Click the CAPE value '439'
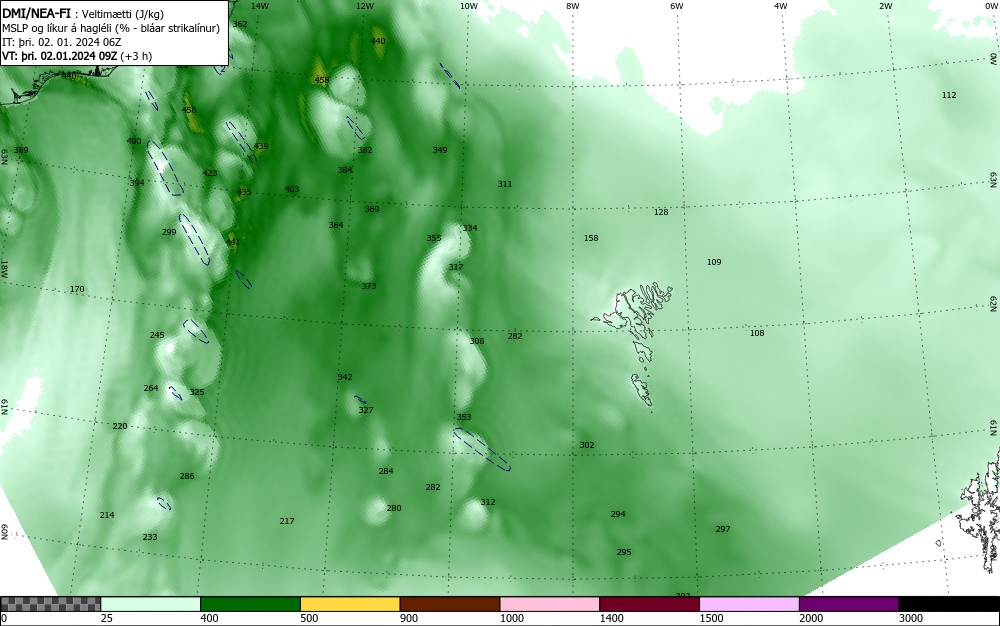This screenshot has height=626, width=1000. tap(261, 146)
